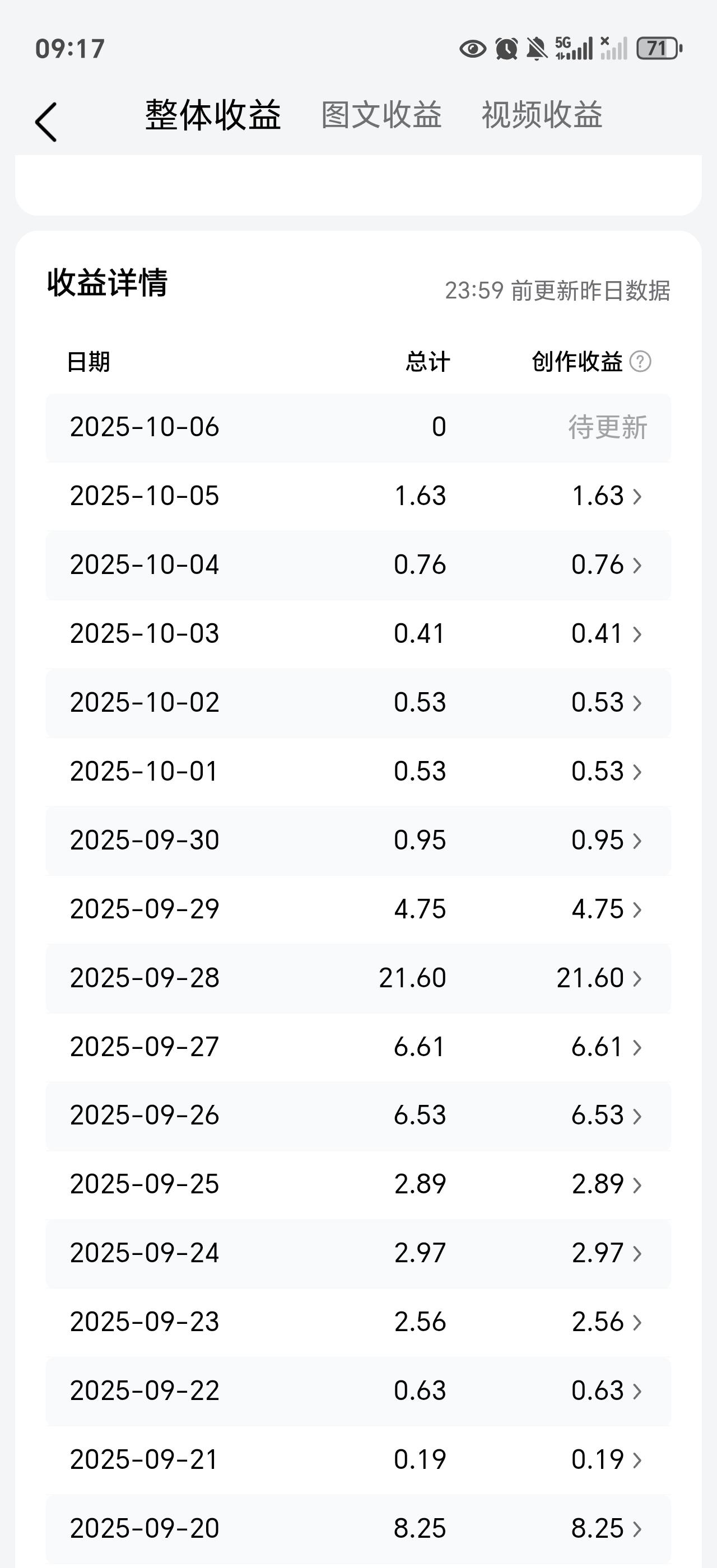Tap the 5G signal strength icon

click(574, 49)
